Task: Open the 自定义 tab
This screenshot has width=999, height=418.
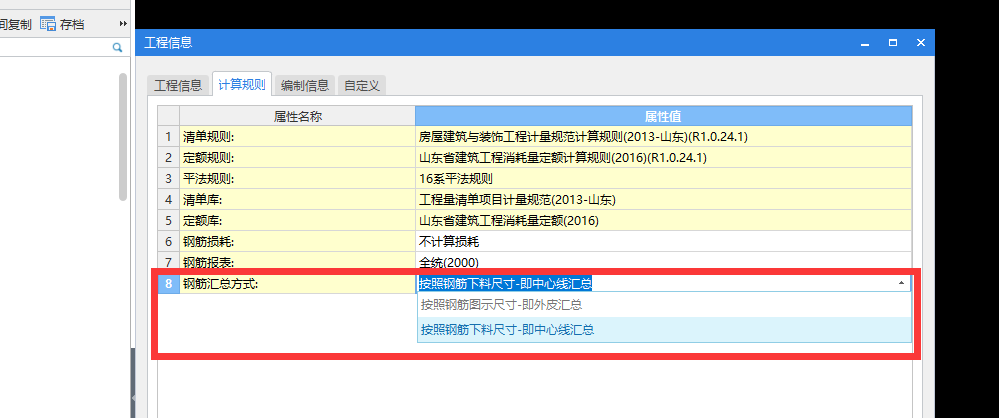Action: tap(362, 85)
